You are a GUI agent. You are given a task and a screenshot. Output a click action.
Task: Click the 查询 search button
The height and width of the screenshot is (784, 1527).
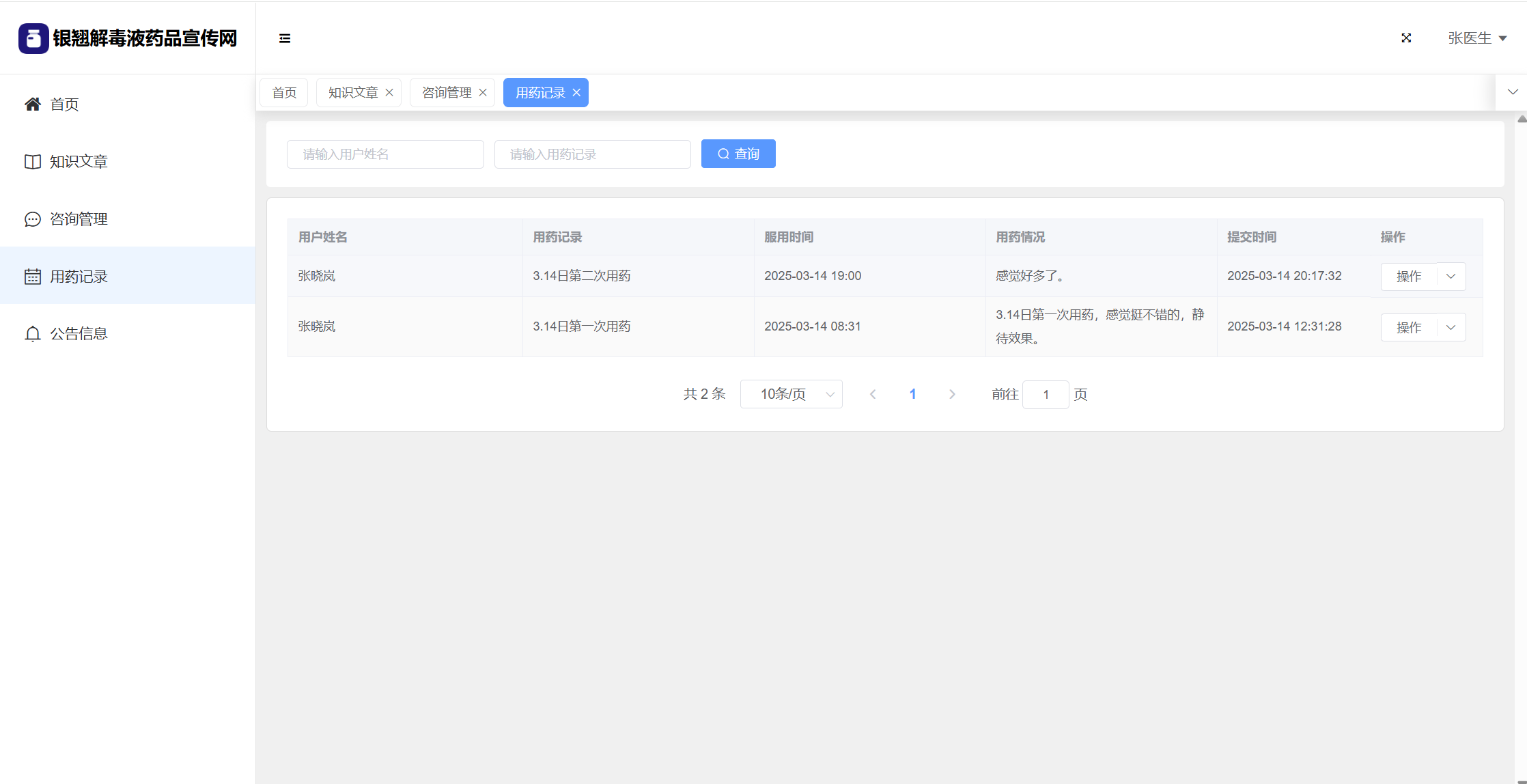coord(738,154)
